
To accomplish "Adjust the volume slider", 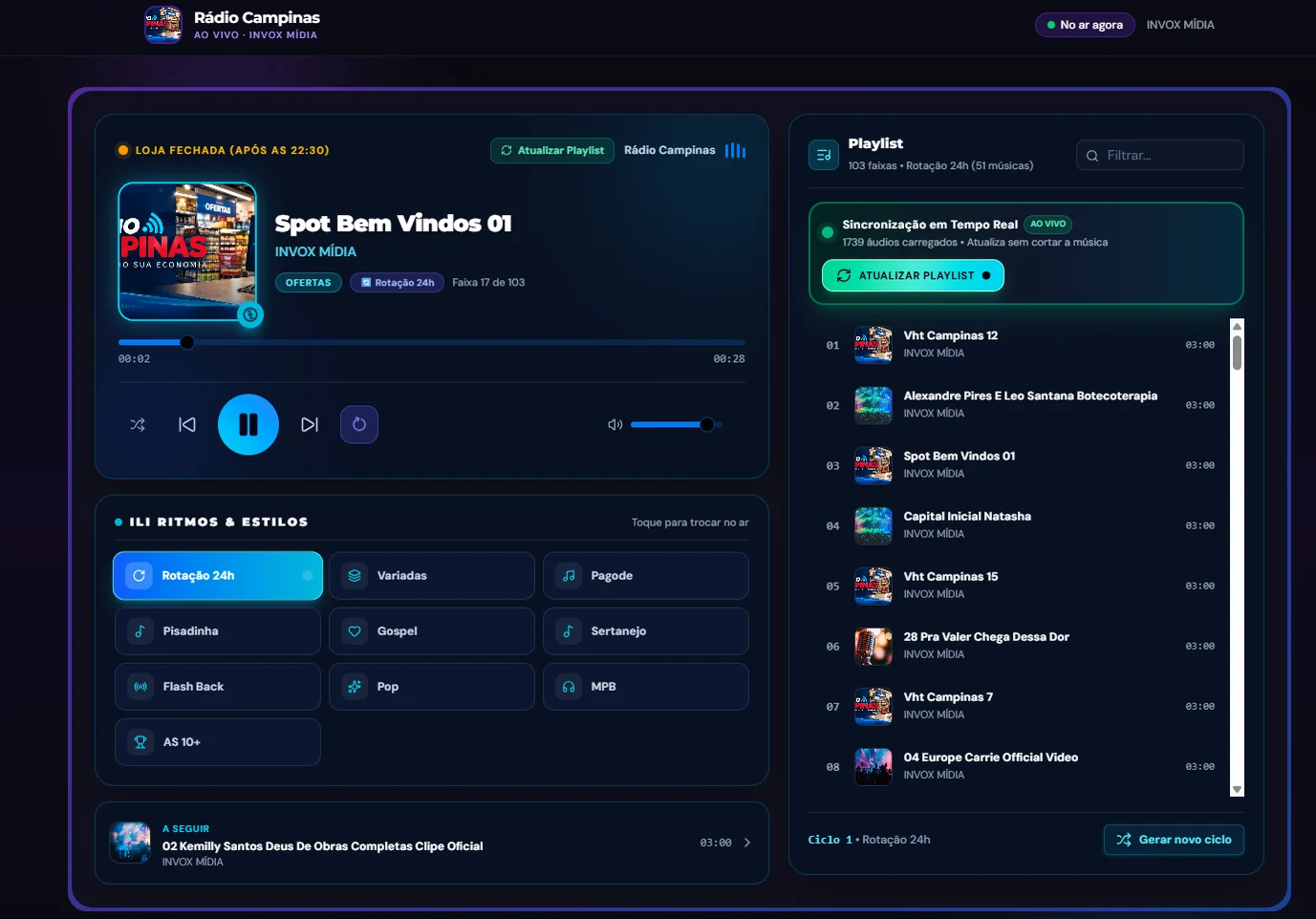I will [677, 425].
